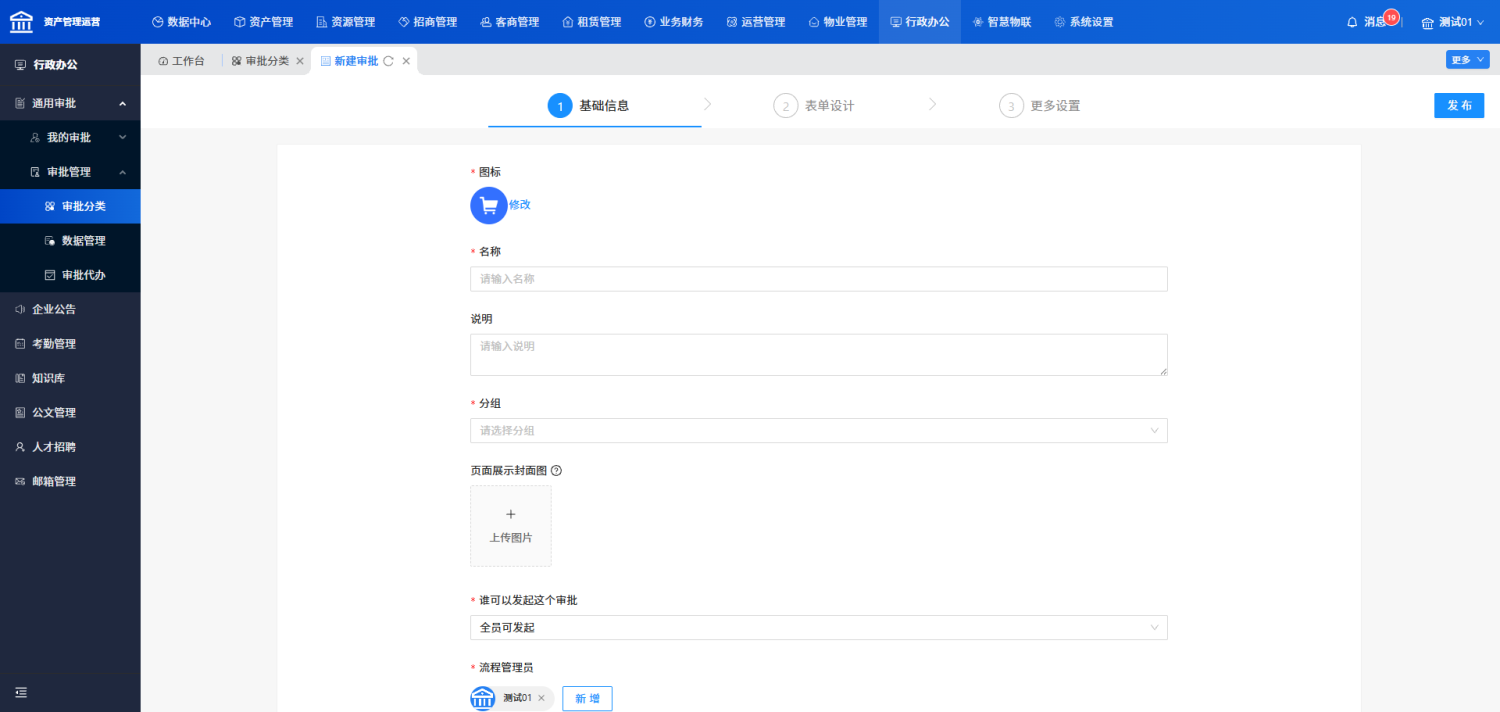
Task: Click the 页面展示封面图 help icon
Action: click(x=557, y=470)
